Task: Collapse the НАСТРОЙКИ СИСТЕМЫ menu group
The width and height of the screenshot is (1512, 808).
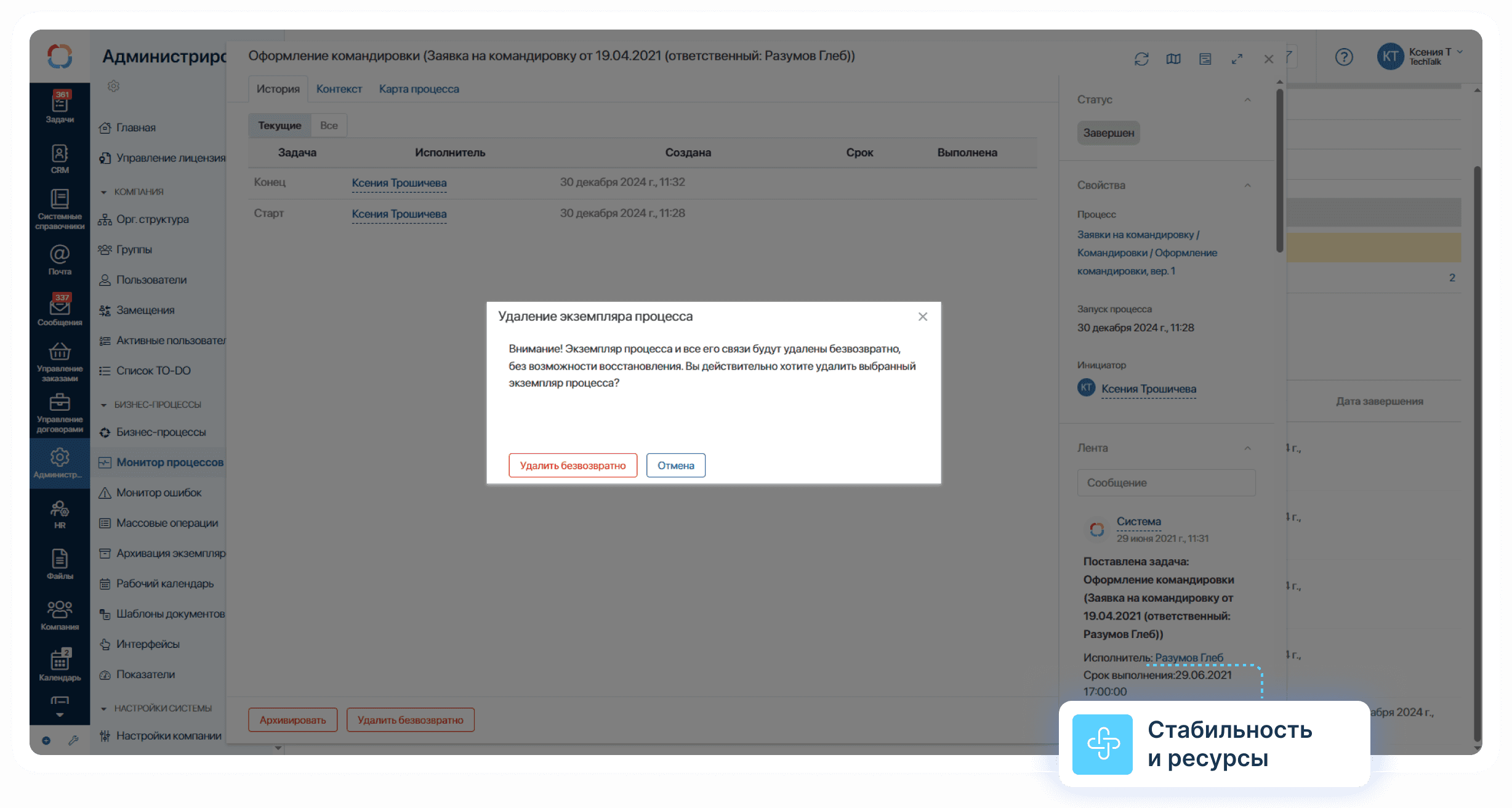Action: pos(103,709)
